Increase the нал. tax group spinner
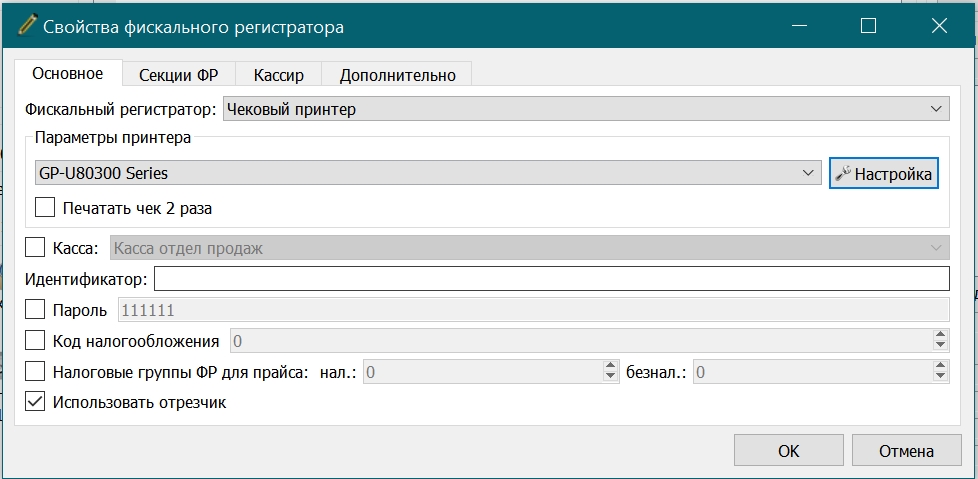The width and height of the screenshot is (978, 479). [610, 366]
